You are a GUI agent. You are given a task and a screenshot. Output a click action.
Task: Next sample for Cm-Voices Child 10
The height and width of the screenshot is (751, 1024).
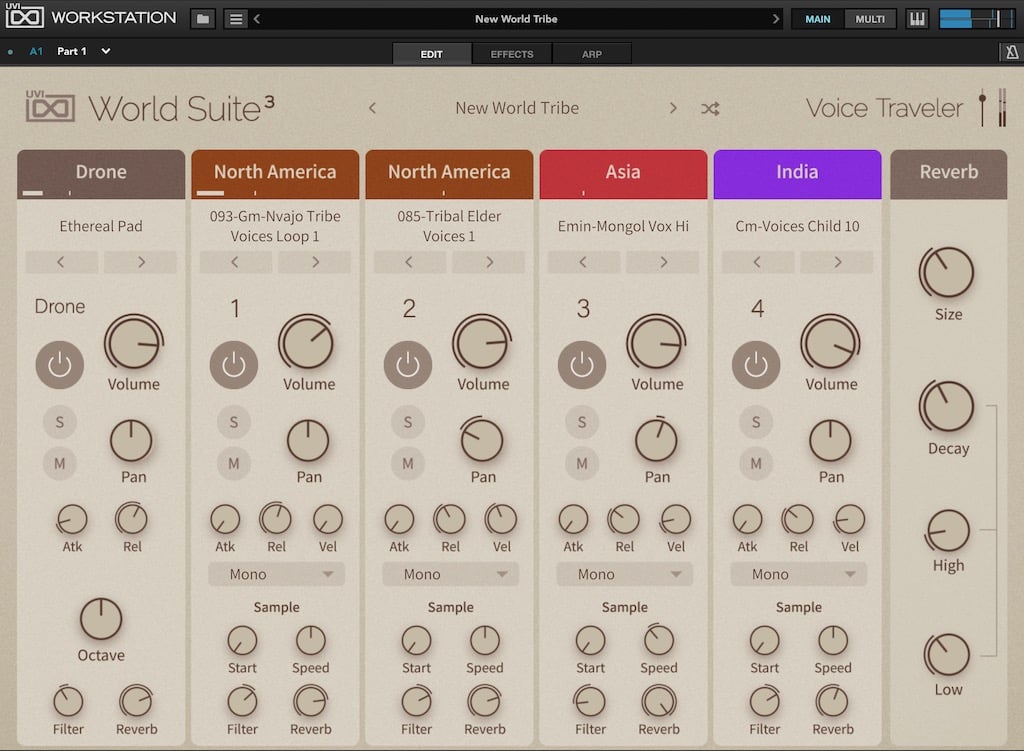[x=837, y=262]
